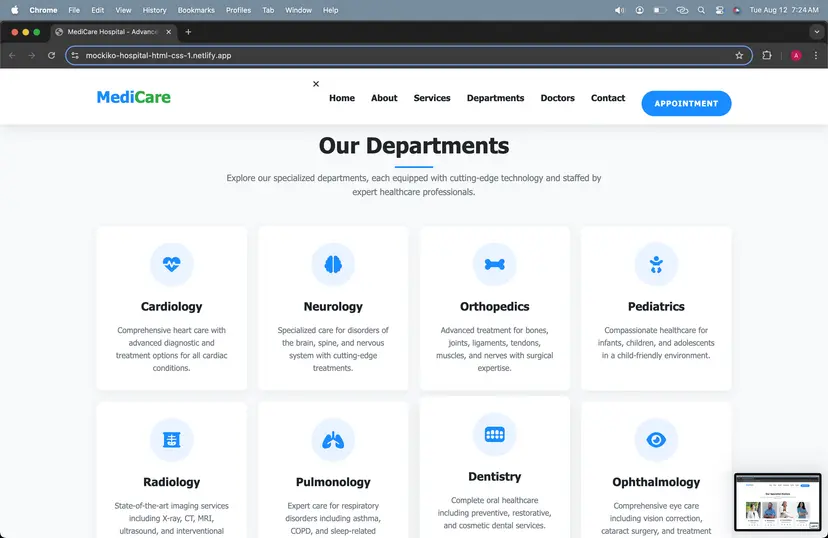Click the address bar URL field
828x538 pixels.
pyautogui.click(x=400, y=56)
